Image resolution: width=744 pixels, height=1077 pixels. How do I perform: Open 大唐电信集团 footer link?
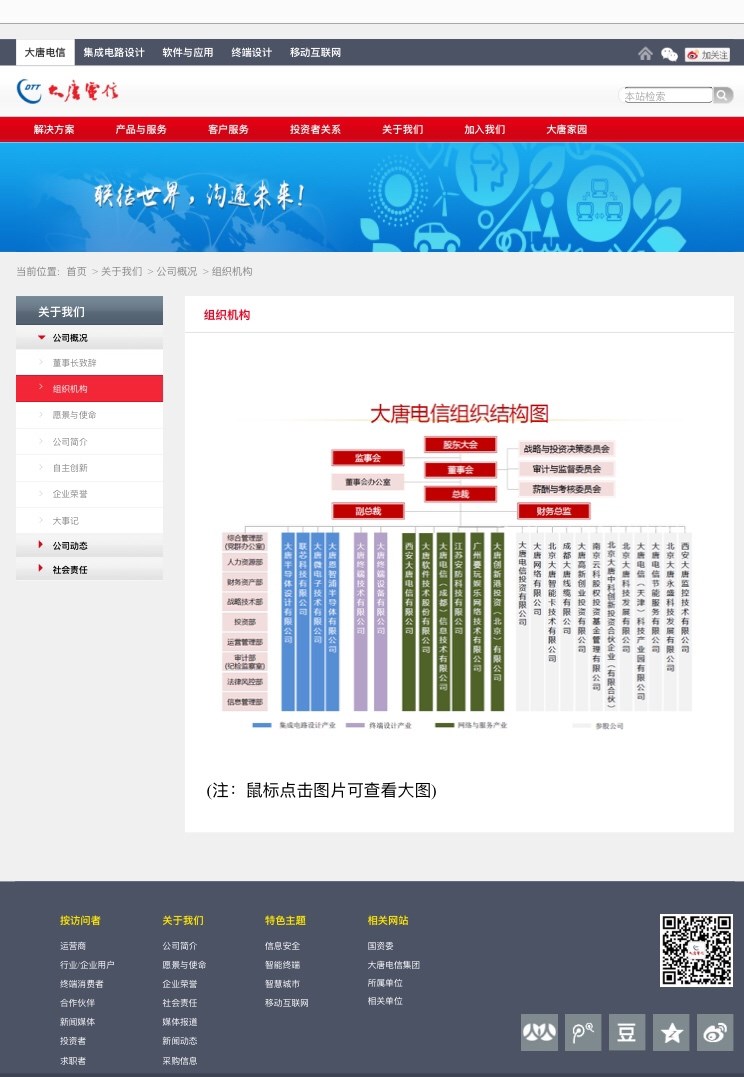click(x=394, y=964)
